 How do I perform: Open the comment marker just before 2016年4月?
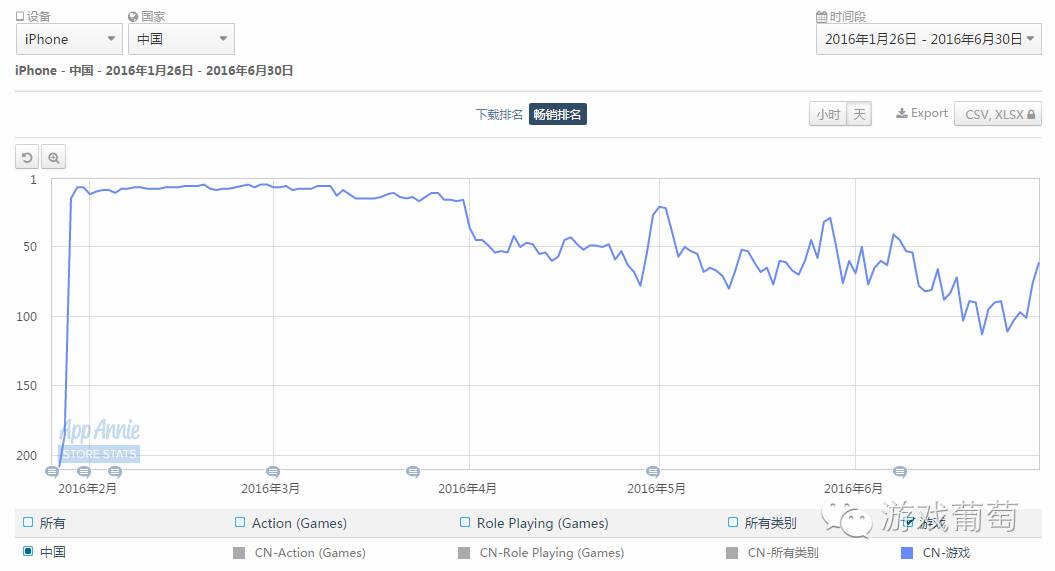412,471
